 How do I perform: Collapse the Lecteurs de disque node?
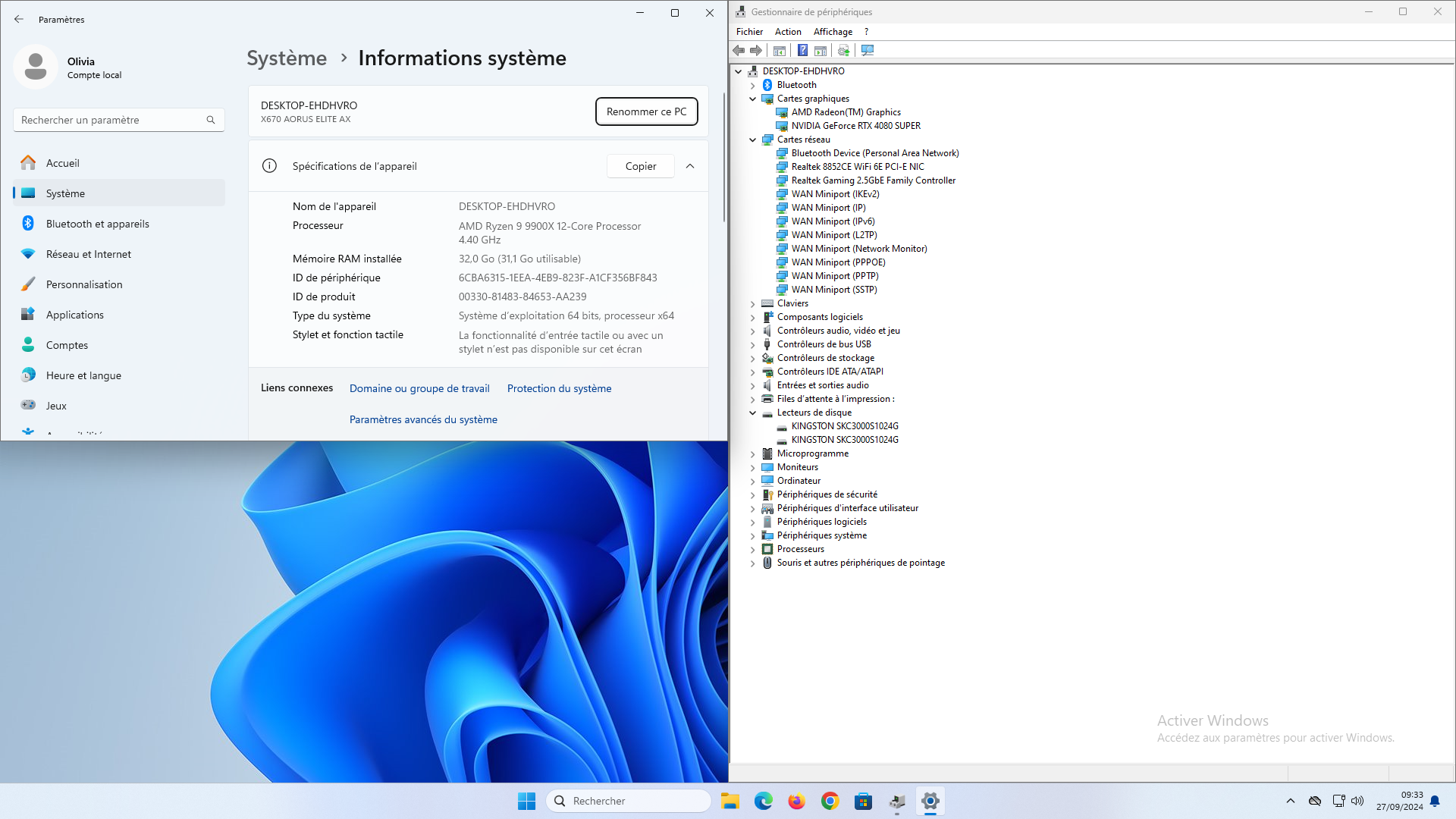click(x=753, y=413)
